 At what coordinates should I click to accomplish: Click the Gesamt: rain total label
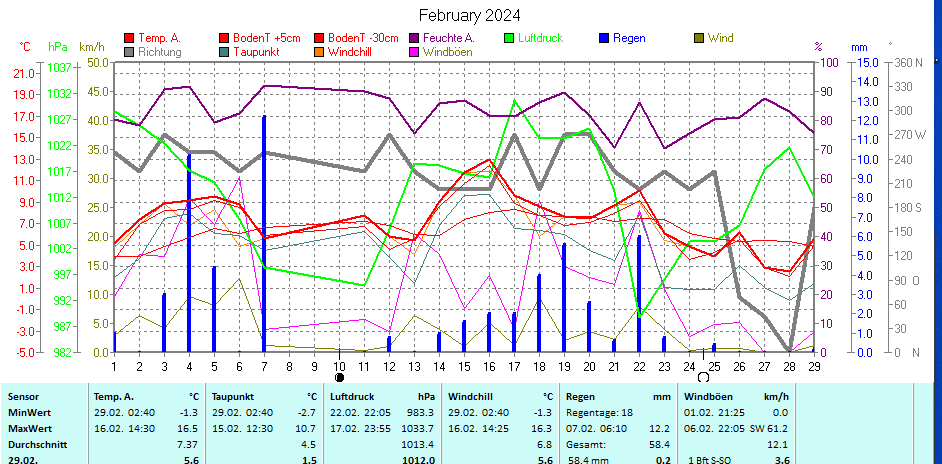point(585,445)
